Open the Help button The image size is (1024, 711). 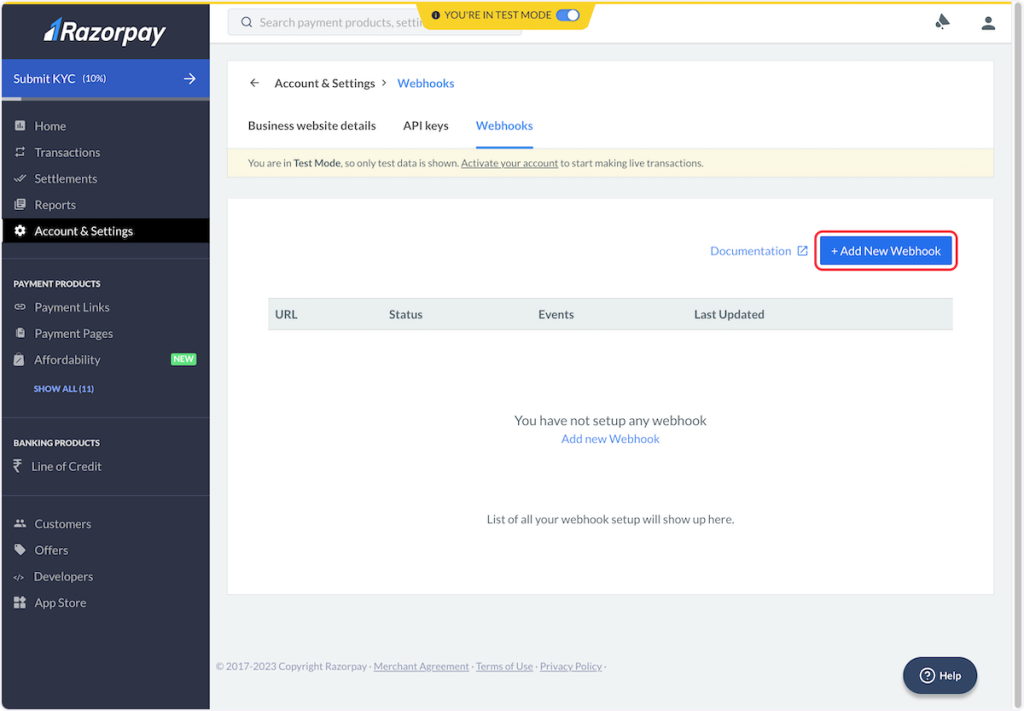click(x=939, y=675)
